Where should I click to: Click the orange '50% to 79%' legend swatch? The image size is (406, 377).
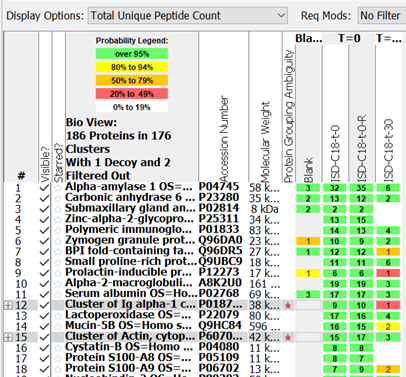[132, 80]
